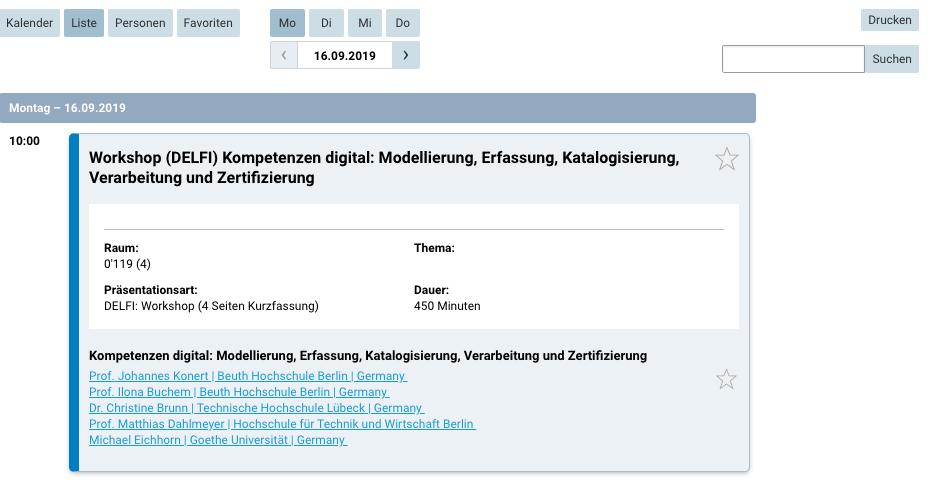Click the Montag – 16.09.2019 header bar
Screen dimensions: 935x498
click(377, 108)
